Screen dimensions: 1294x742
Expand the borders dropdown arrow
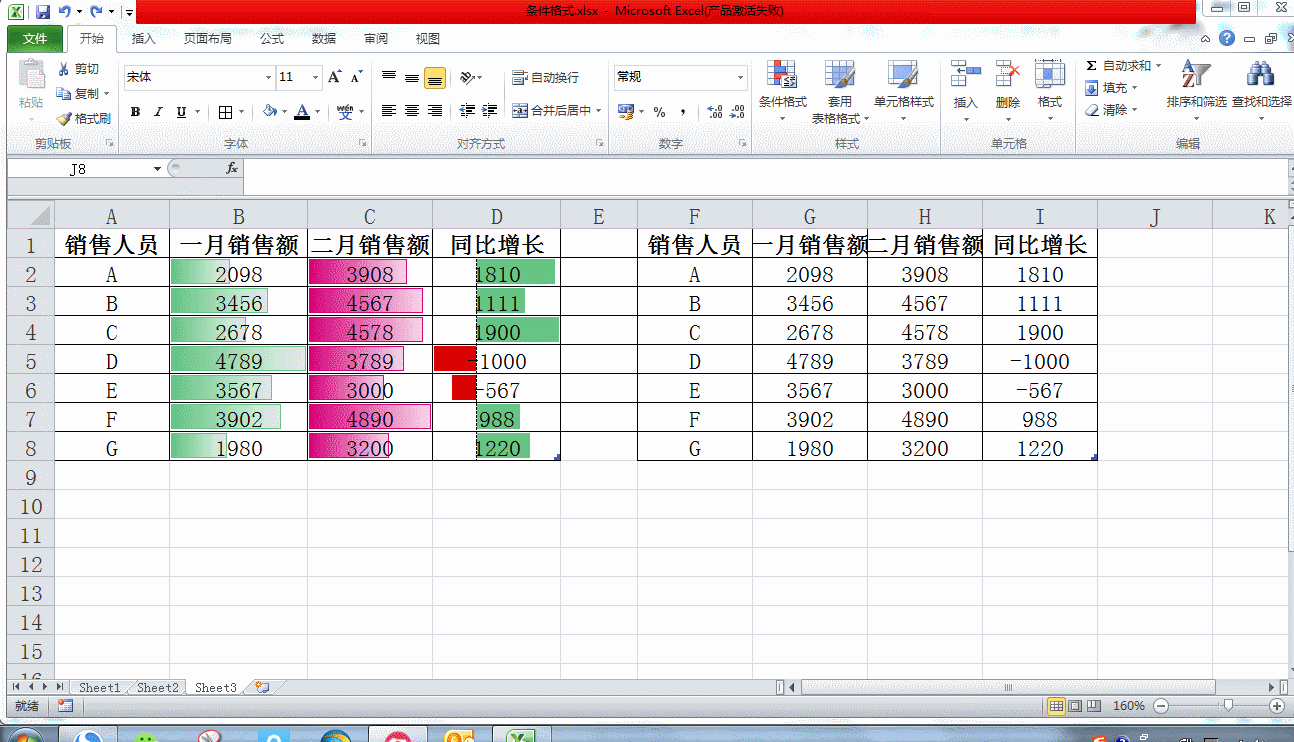tap(241, 112)
